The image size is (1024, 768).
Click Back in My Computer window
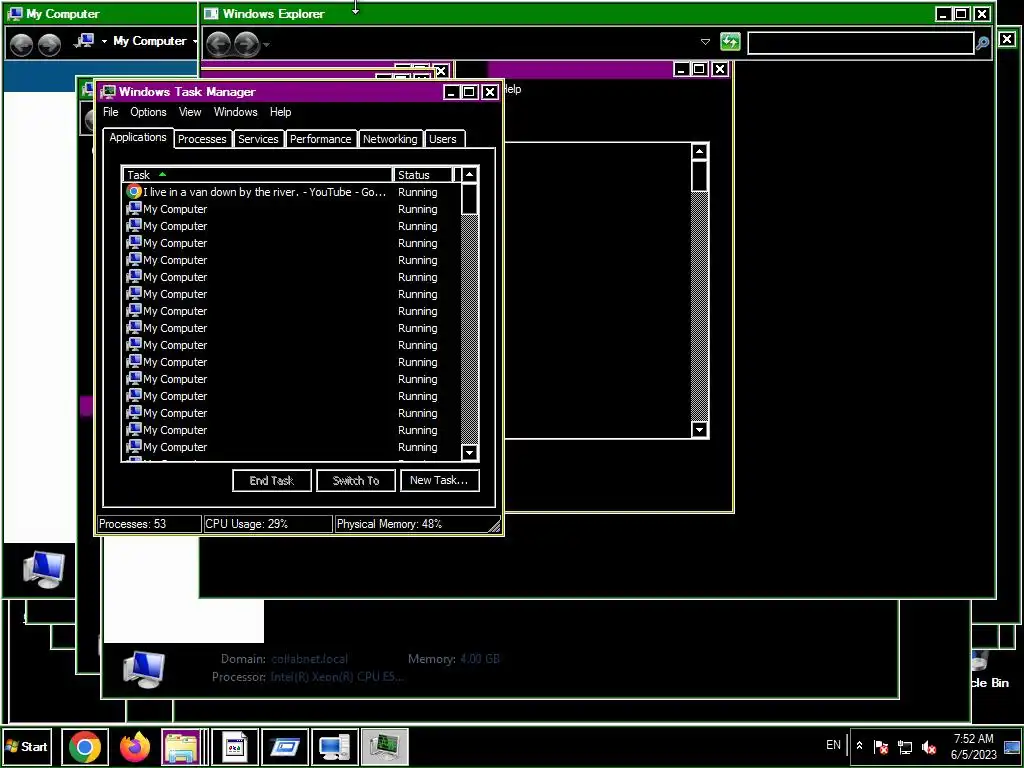[x=21, y=44]
